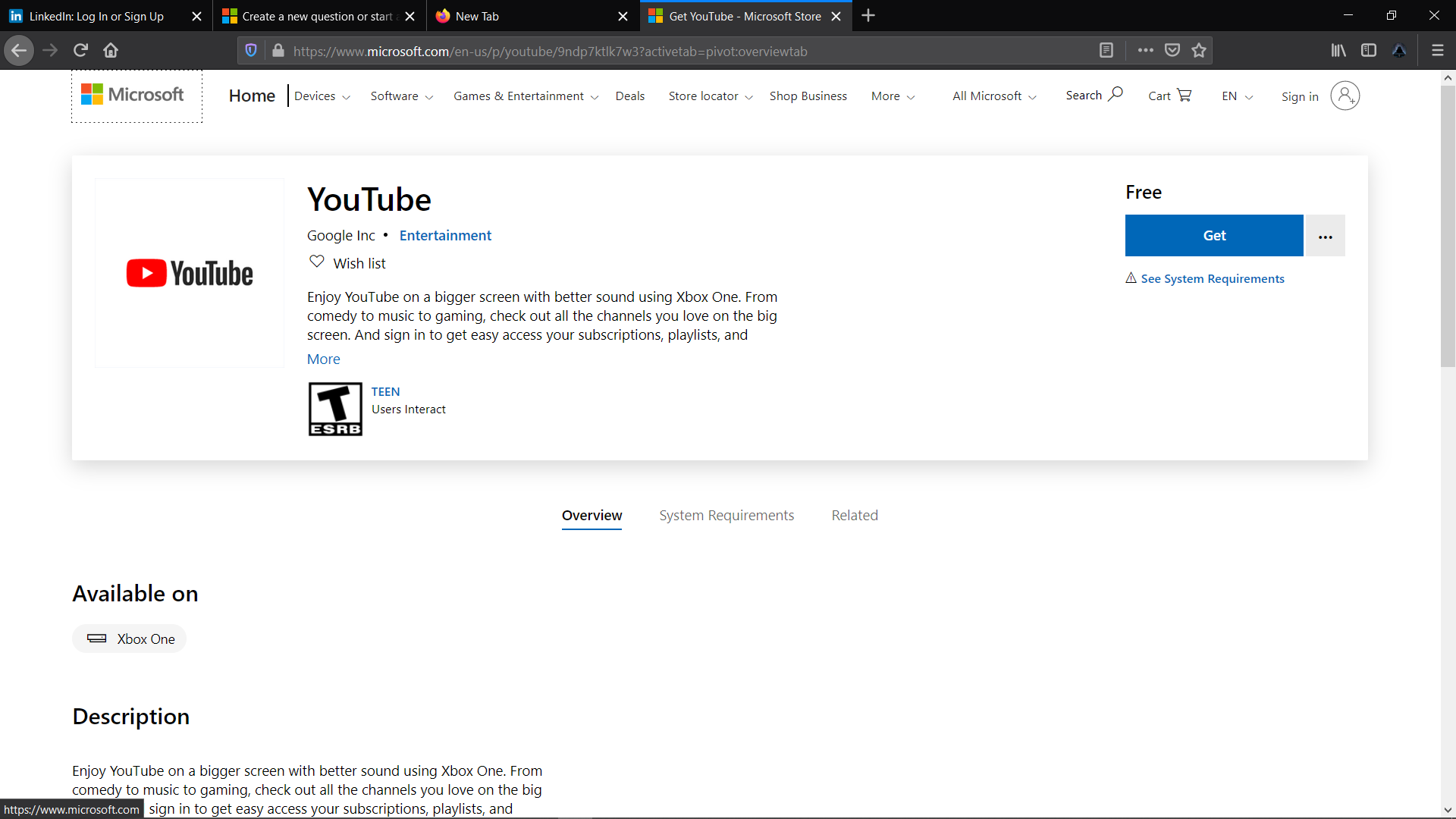
Task: Toggle reader view icon in address bar
Action: [x=1106, y=51]
